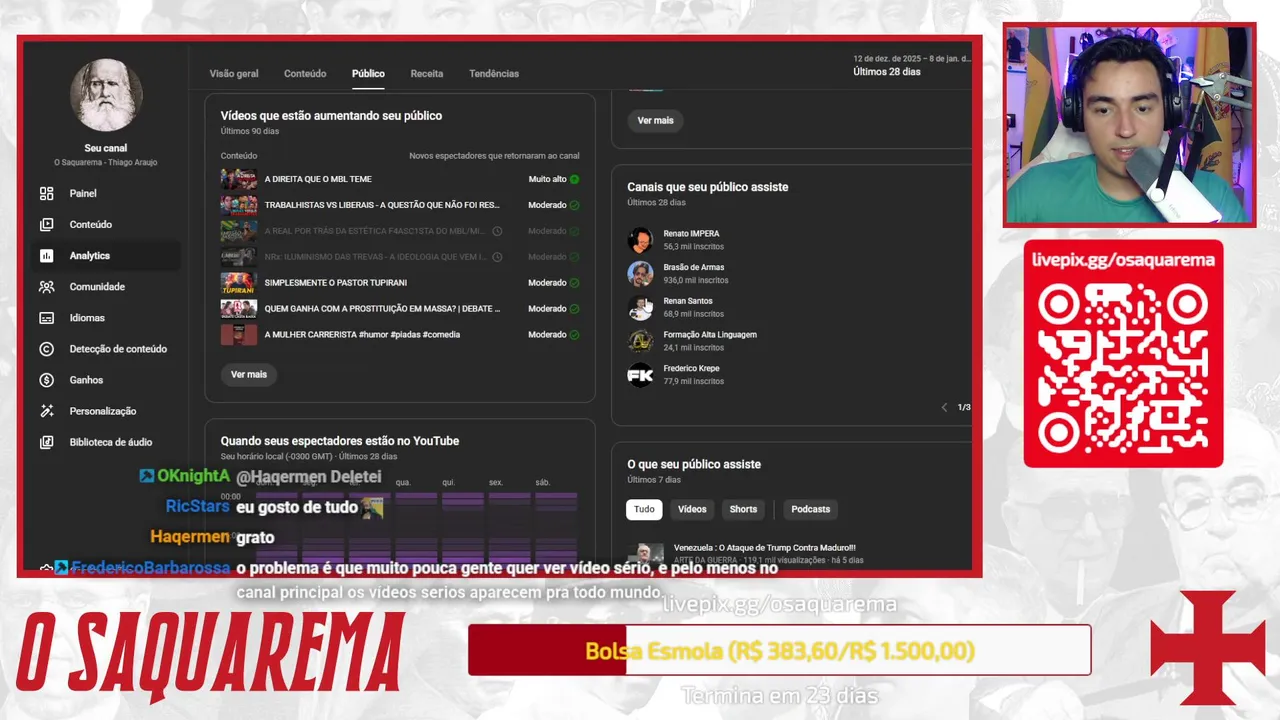Select Shorts filter chip
The image size is (1280, 720).
click(743, 509)
